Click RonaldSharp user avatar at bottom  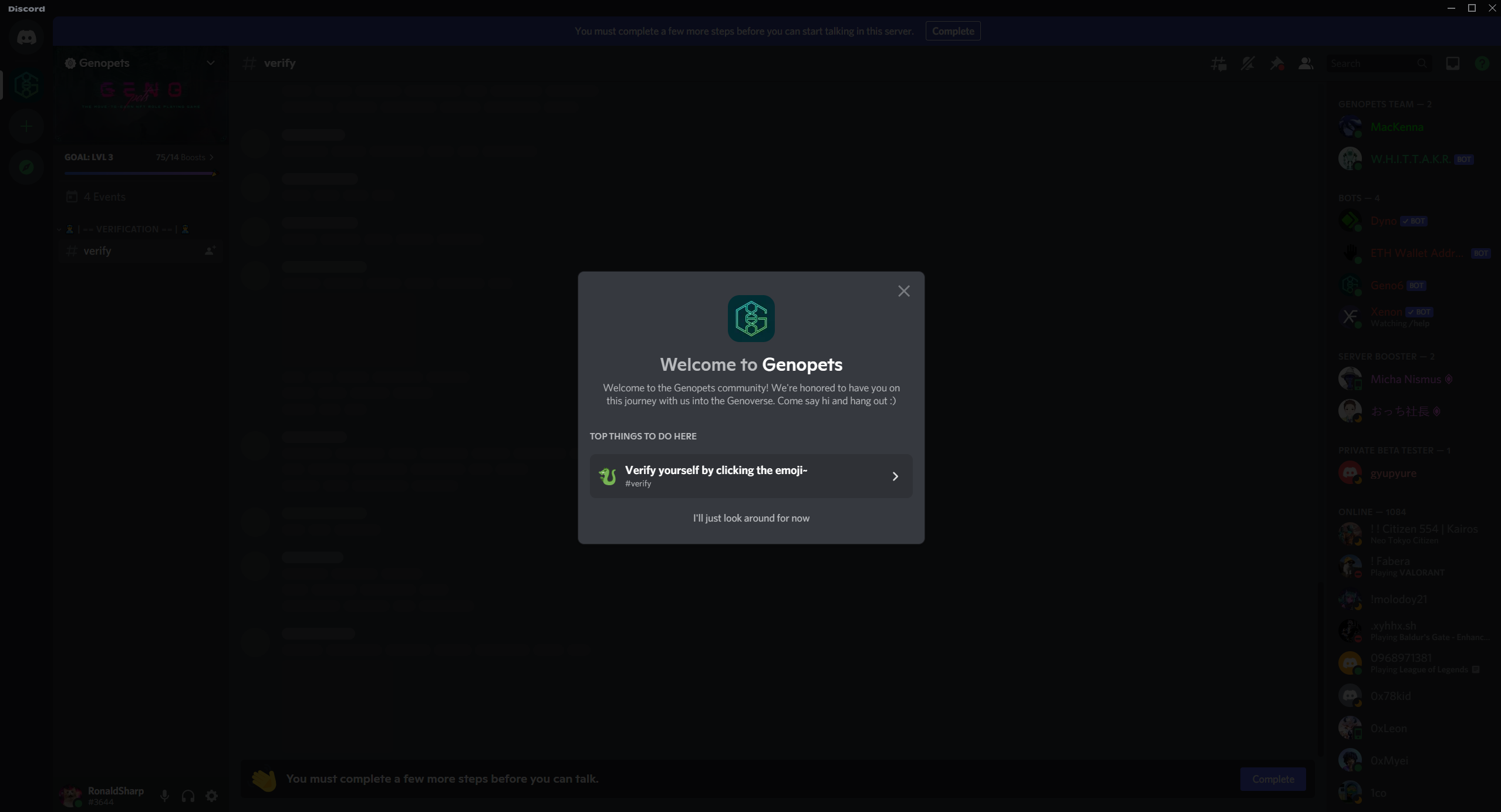coord(71,796)
